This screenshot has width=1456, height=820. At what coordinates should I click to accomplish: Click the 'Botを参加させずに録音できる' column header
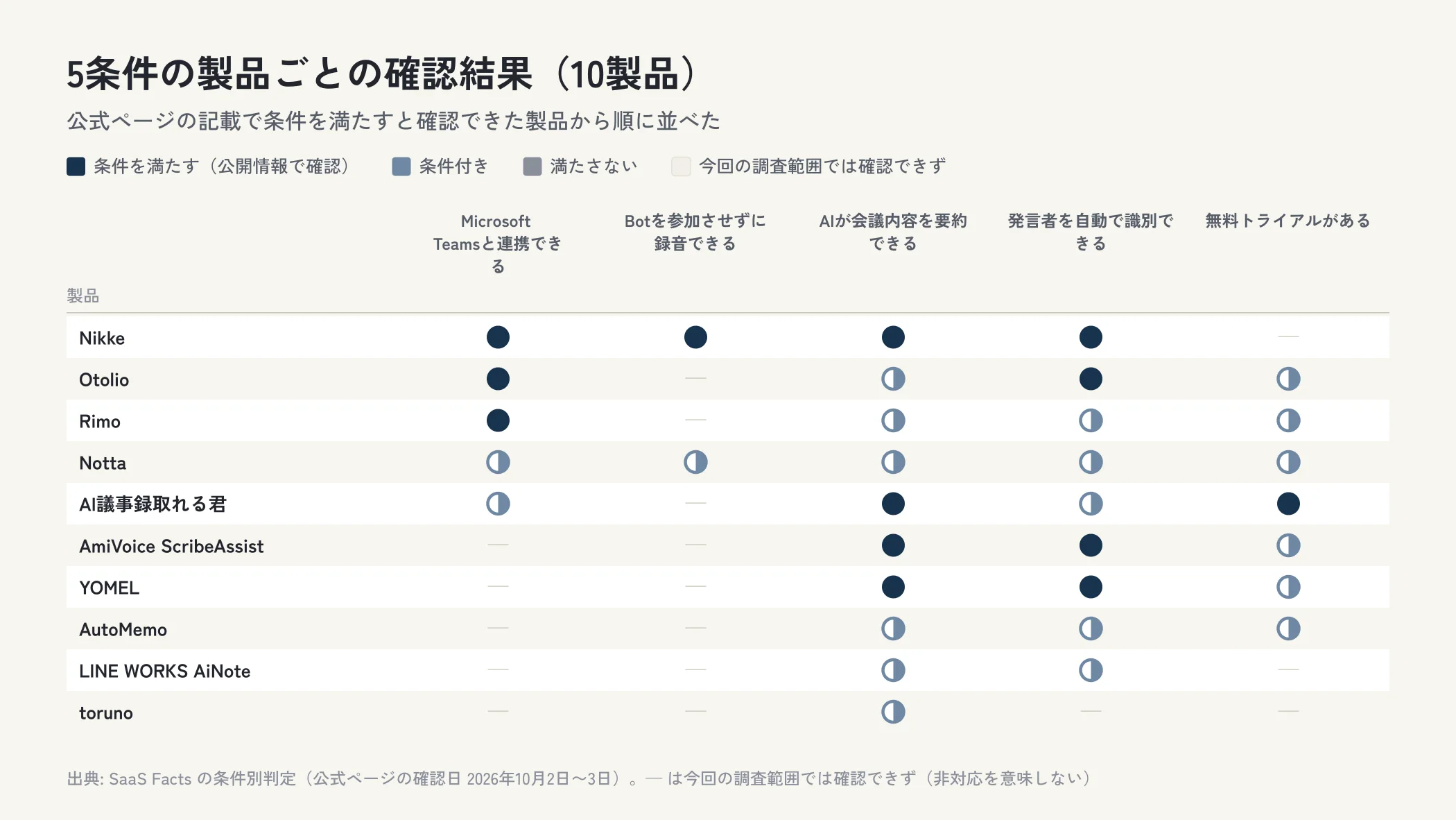click(x=695, y=232)
